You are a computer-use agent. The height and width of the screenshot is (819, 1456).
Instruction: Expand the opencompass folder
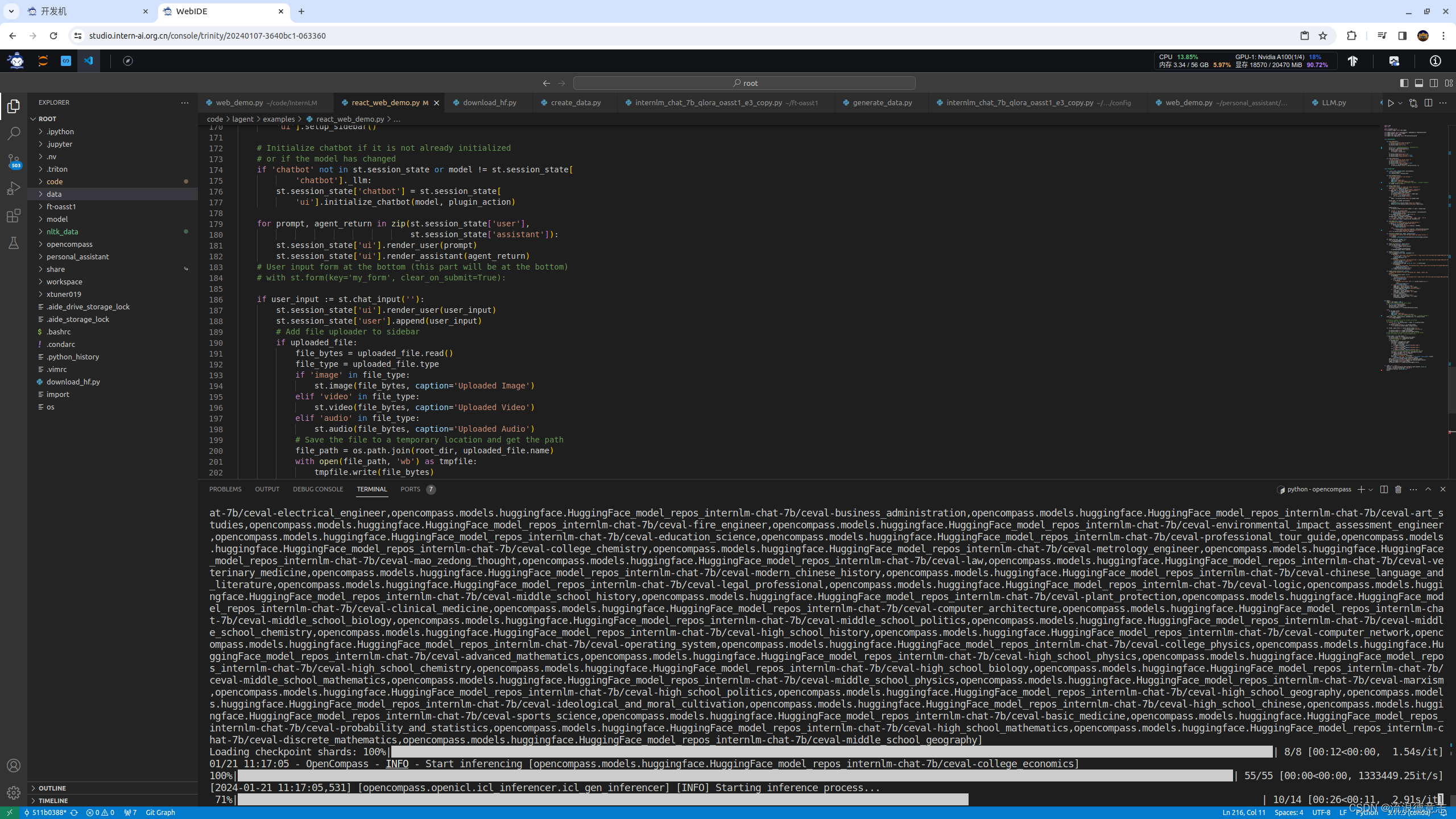[69, 244]
